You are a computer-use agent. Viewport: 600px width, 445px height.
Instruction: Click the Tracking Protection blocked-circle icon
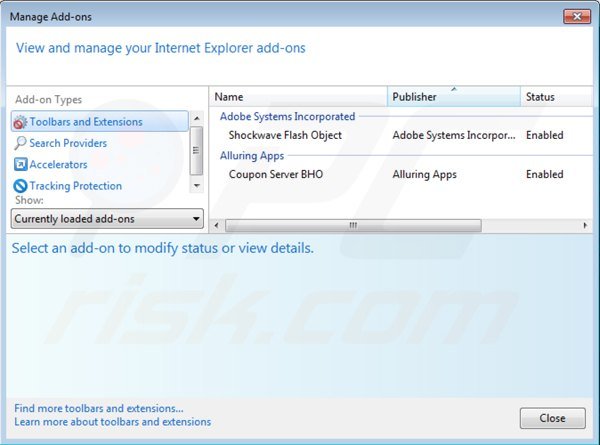(x=20, y=186)
